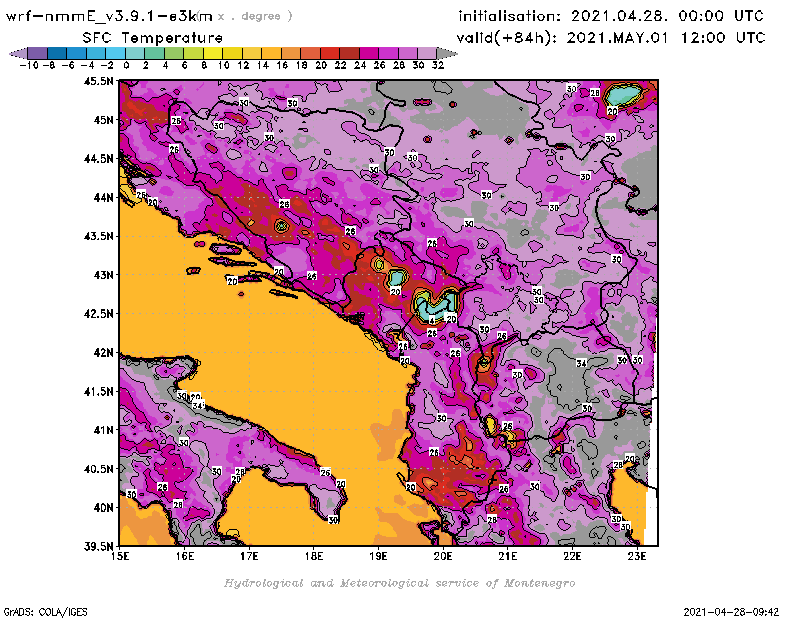Click the 40N latitude label

tap(103, 507)
